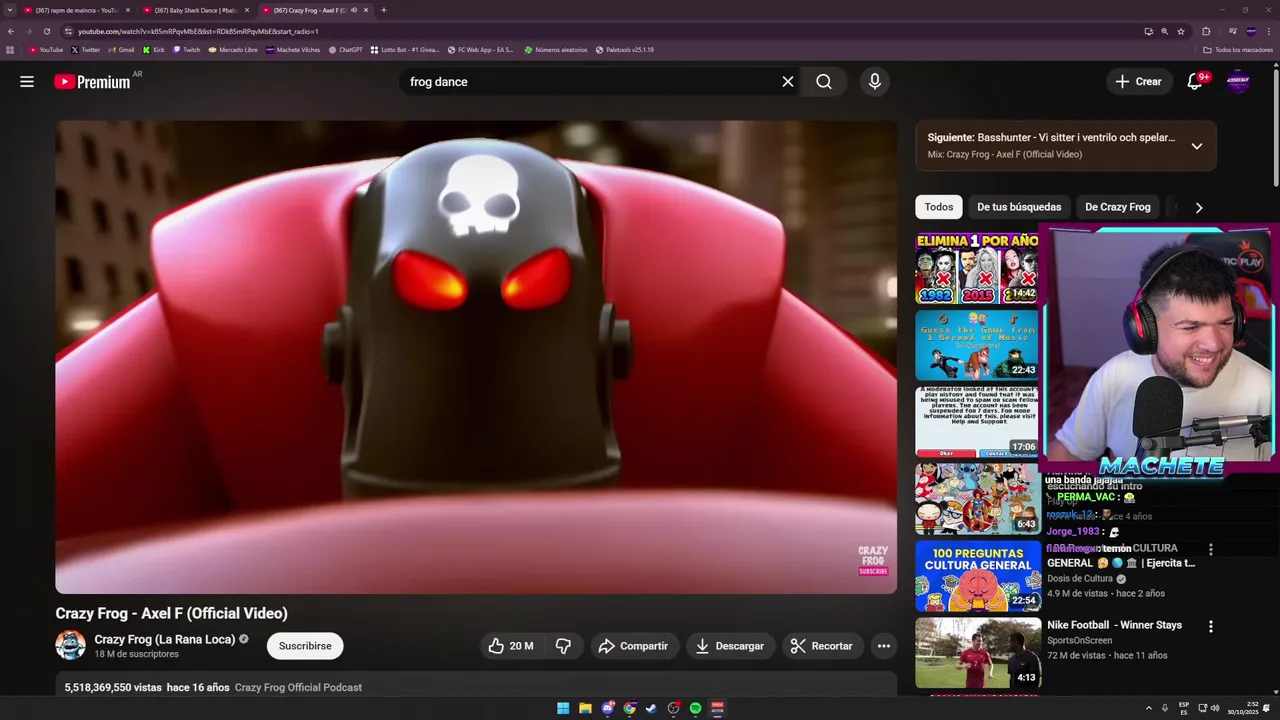Click the Recortar clip button
Viewport: 1280px width, 720px height.
(x=822, y=646)
